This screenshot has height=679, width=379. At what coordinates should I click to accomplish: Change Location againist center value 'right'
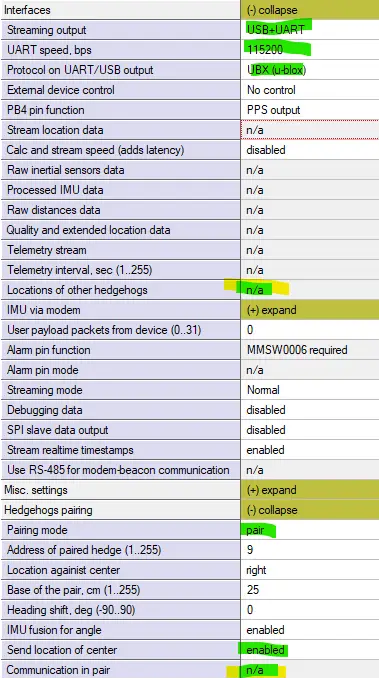310,570
